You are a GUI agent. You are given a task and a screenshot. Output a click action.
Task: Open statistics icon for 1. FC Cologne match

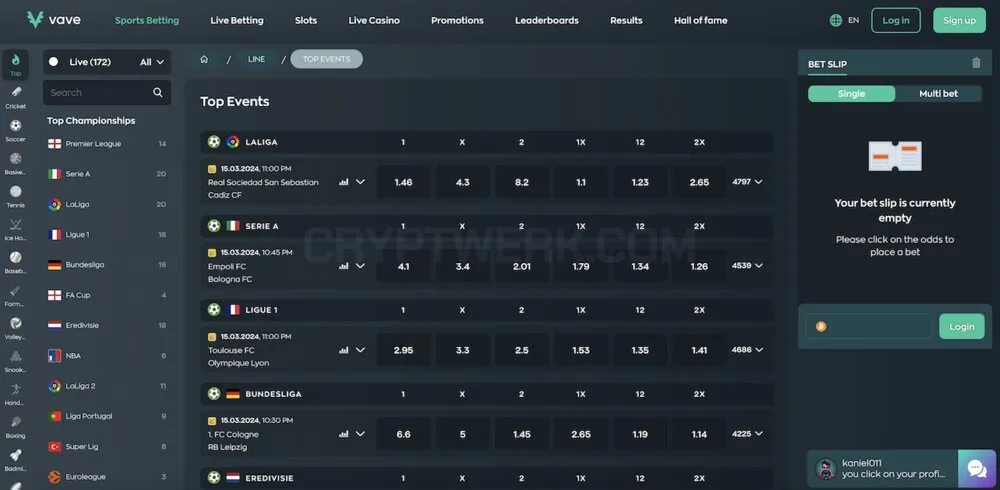point(344,434)
